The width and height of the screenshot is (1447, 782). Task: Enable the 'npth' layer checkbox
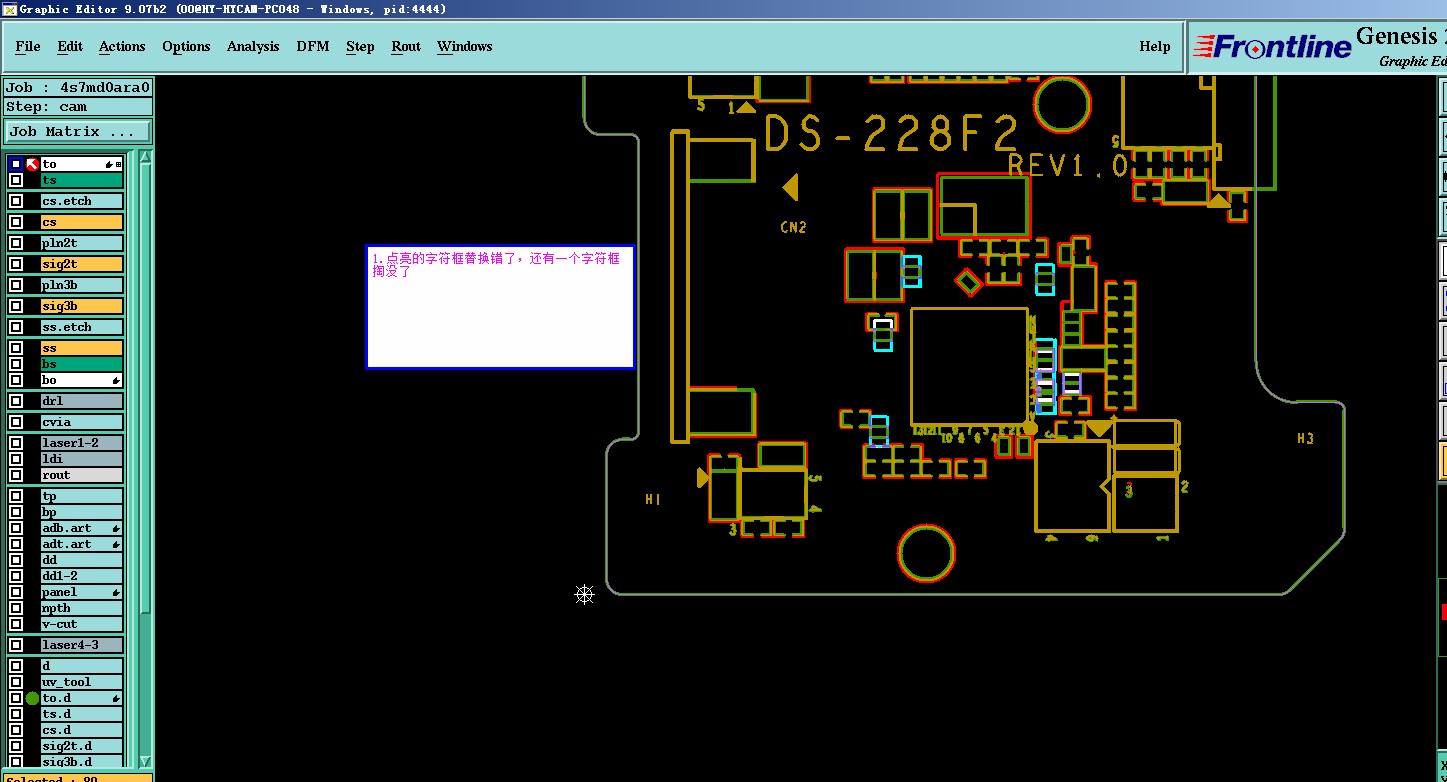16,608
